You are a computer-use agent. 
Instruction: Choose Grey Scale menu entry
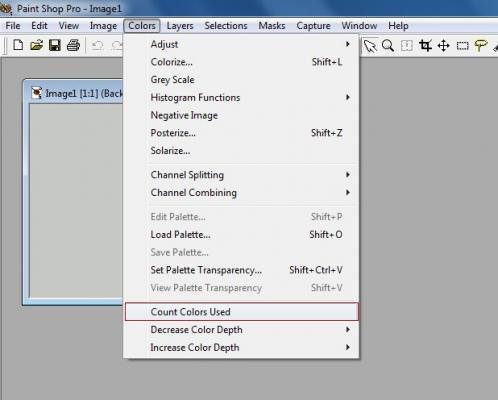(x=242, y=80)
